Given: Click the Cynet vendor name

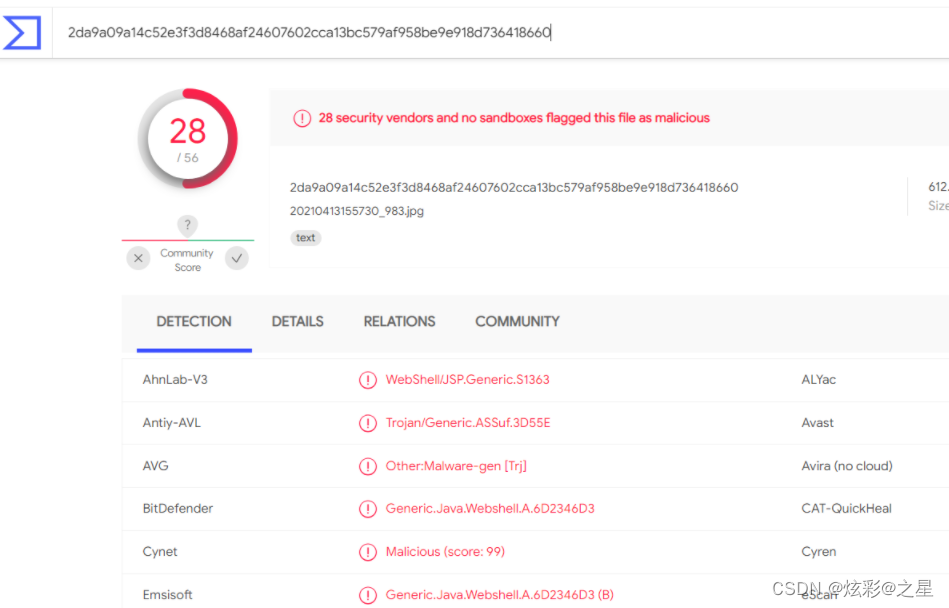Looking at the screenshot, I should coord(160,552).
